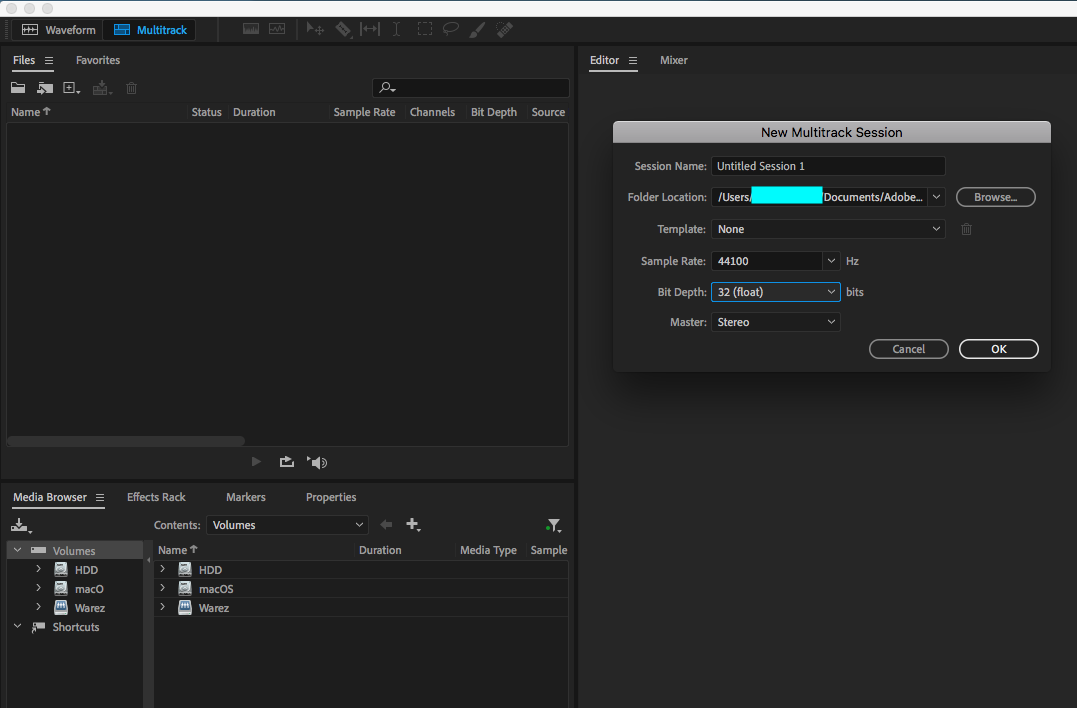1077x708 pixels.
Task: Click the Media Browser import download icon
Action: (x=21, y=526)
